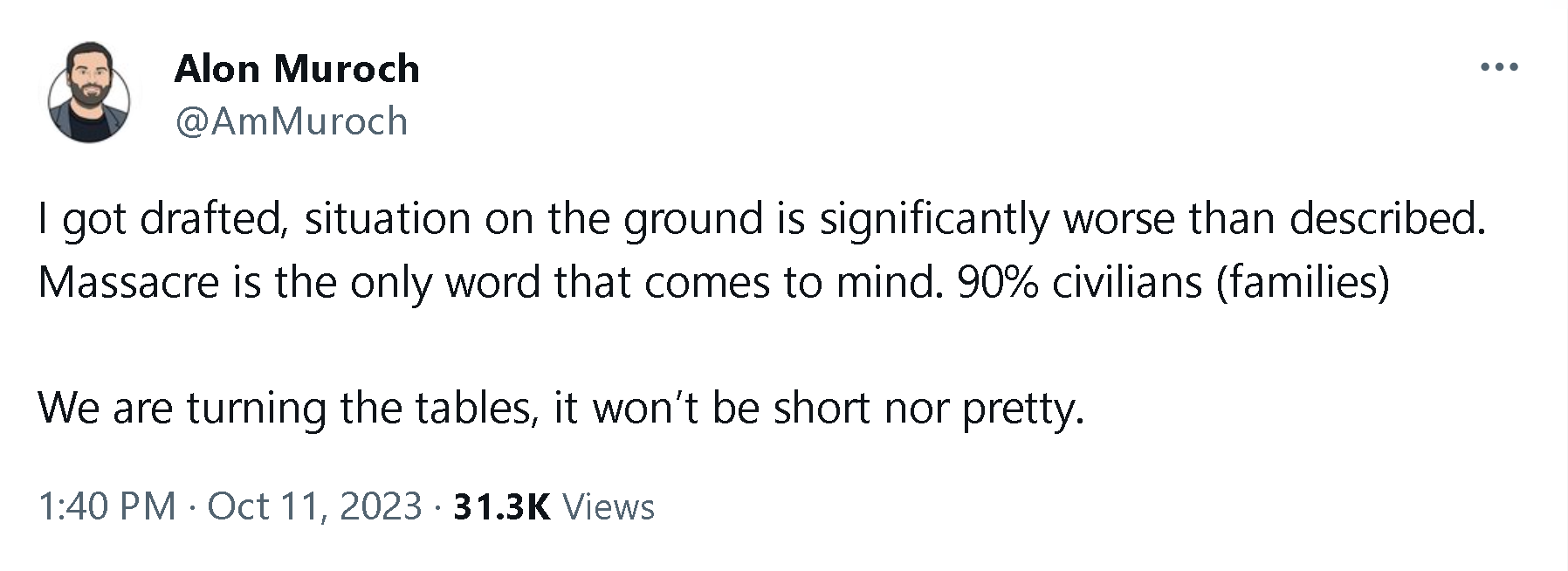1568x571 pixels.
Task: Click the phrase "significantly worse than described"
Action: (1151, 218)
